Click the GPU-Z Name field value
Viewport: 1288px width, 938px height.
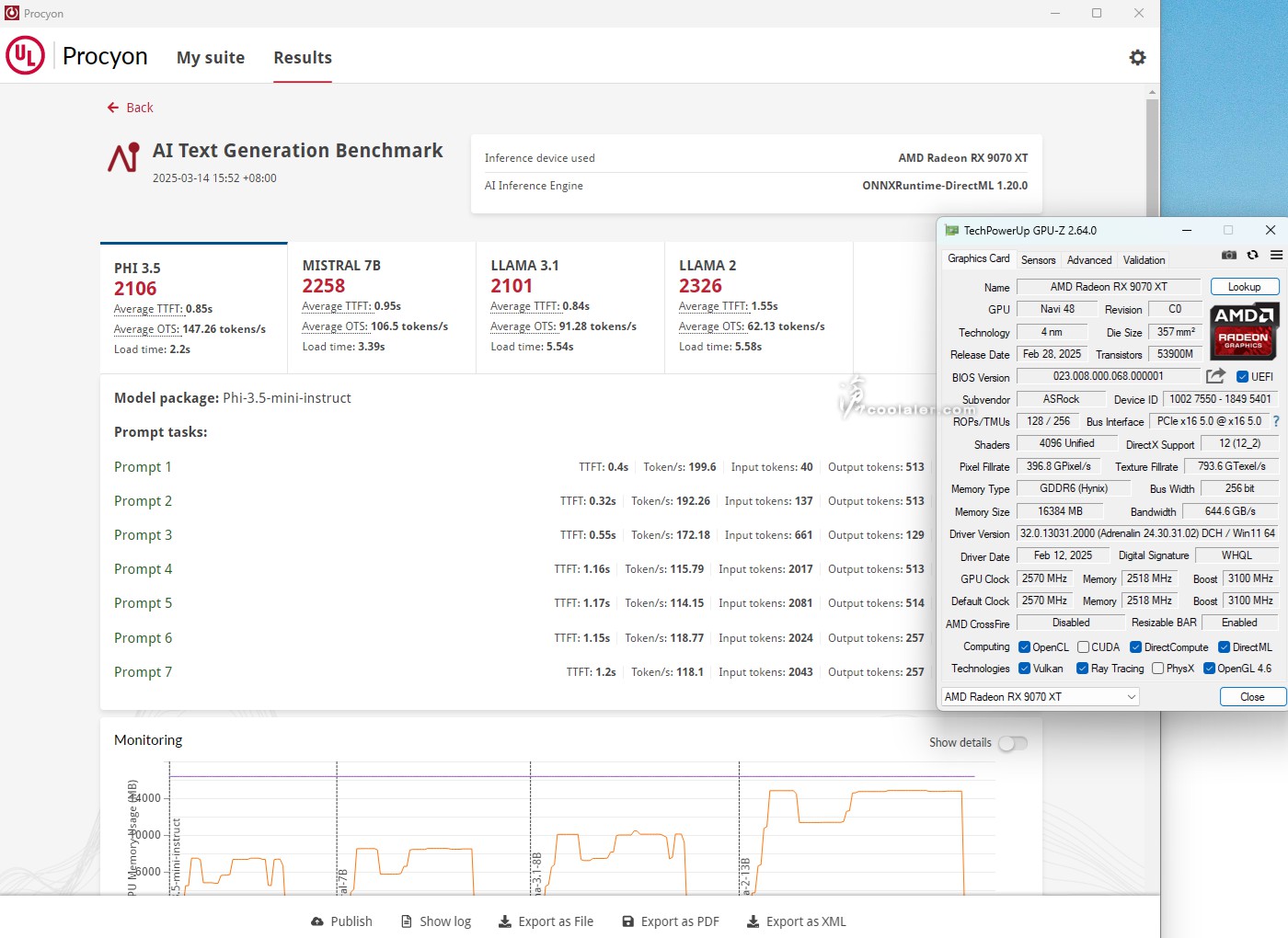[x=1109, y=287]
